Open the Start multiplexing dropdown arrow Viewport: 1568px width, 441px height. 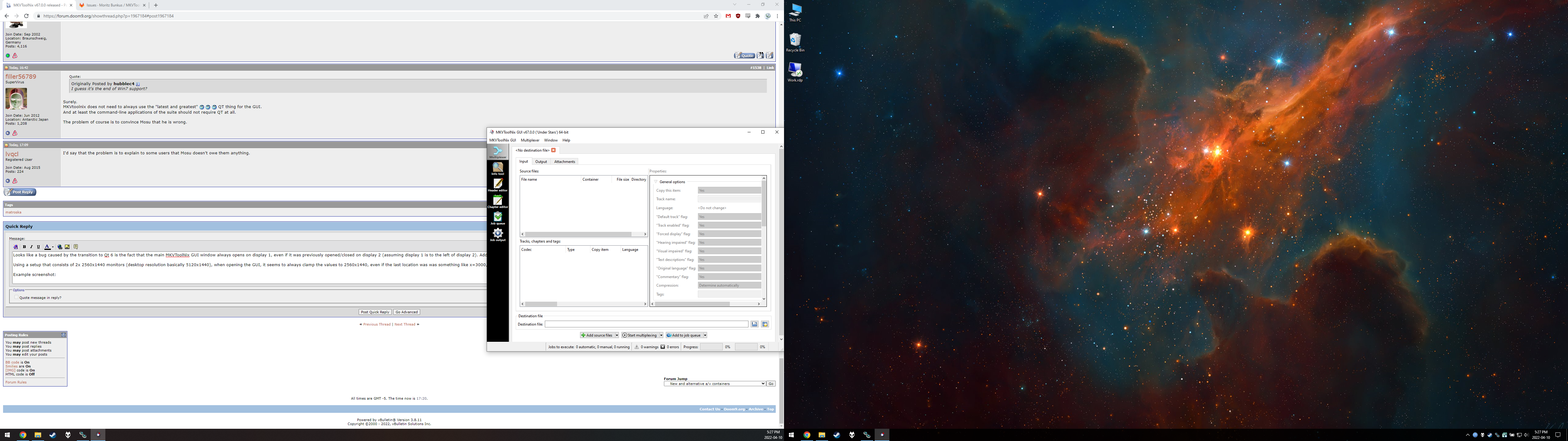tap(661, 335)
